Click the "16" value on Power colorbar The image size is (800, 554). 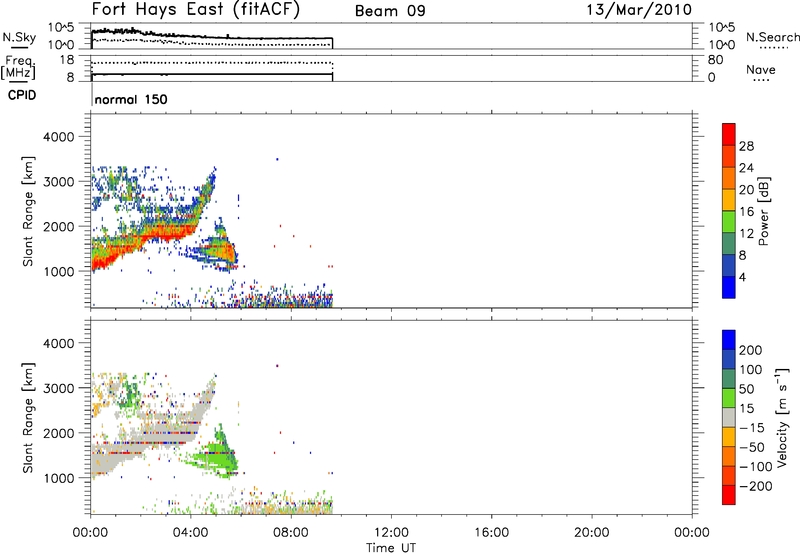click(x=746, y=212)
